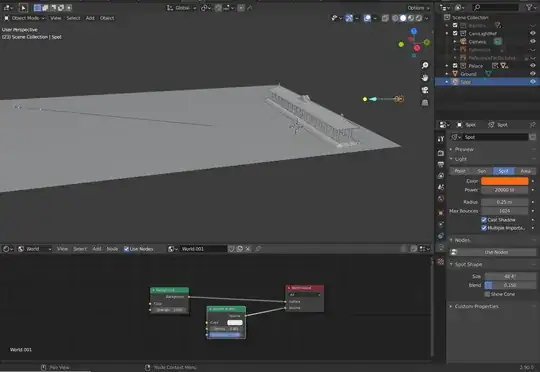Expand the Preview panel
This screenshot has height=372, width=540.
tap(464, 149)
